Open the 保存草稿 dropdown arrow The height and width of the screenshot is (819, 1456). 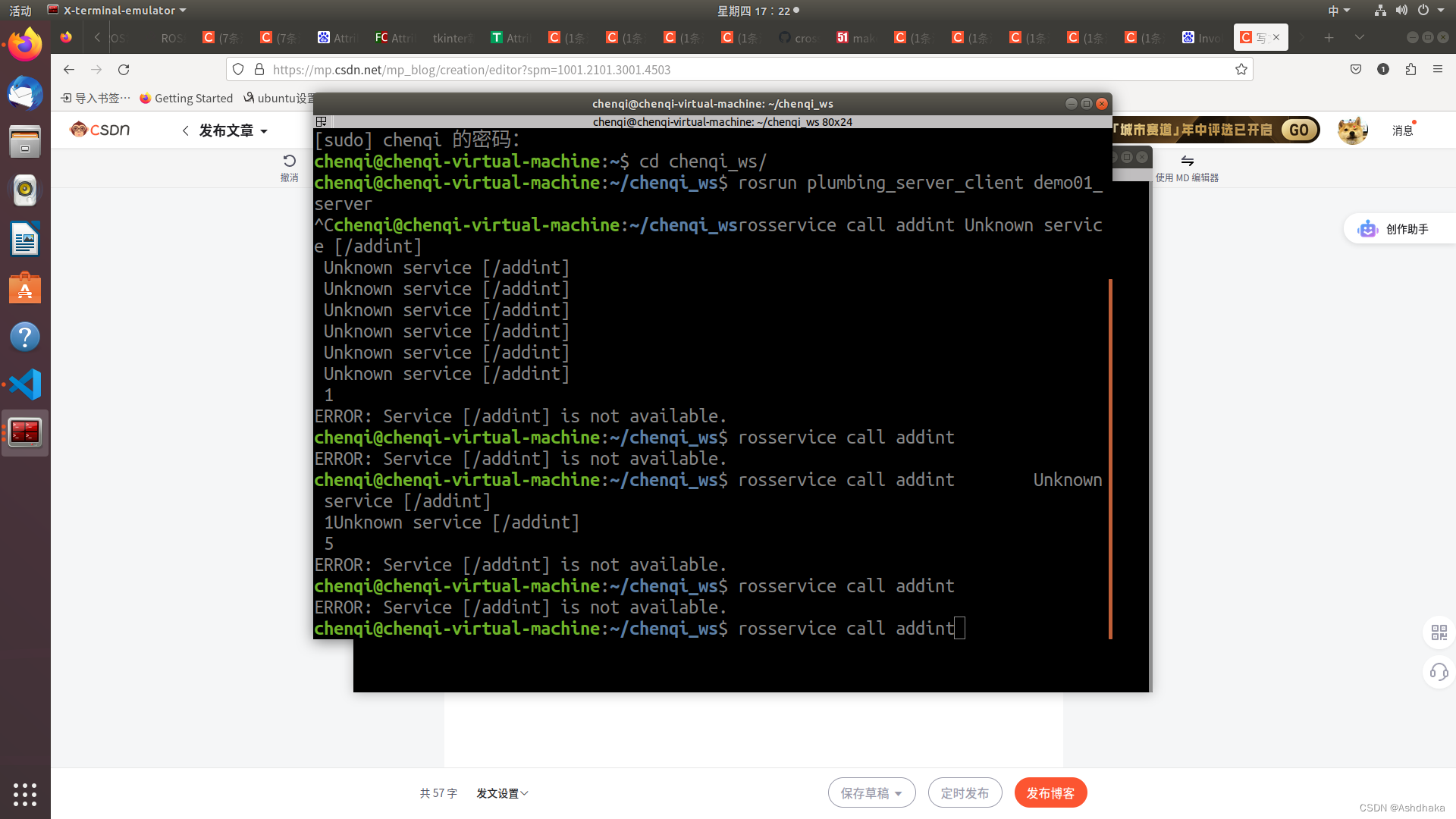[899, 794]
